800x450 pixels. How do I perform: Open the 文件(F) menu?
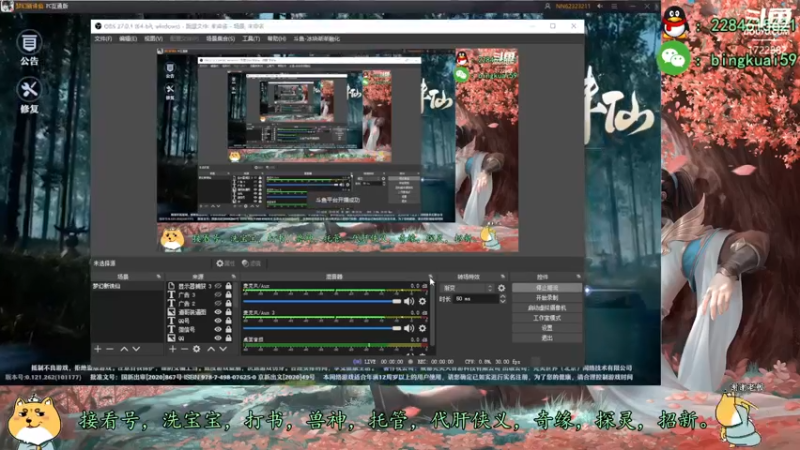(x=103, y=39)
